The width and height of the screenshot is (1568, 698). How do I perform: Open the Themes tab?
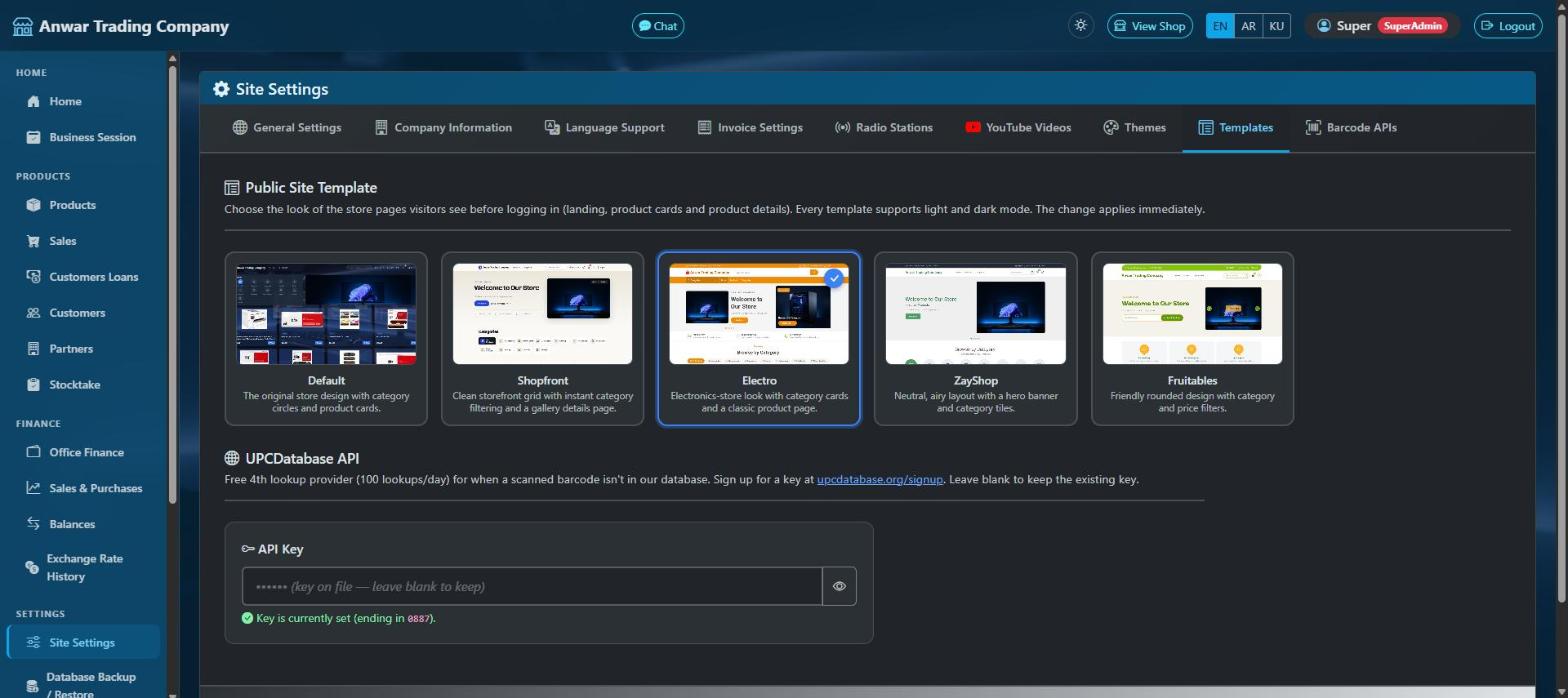coord(1134,128)
